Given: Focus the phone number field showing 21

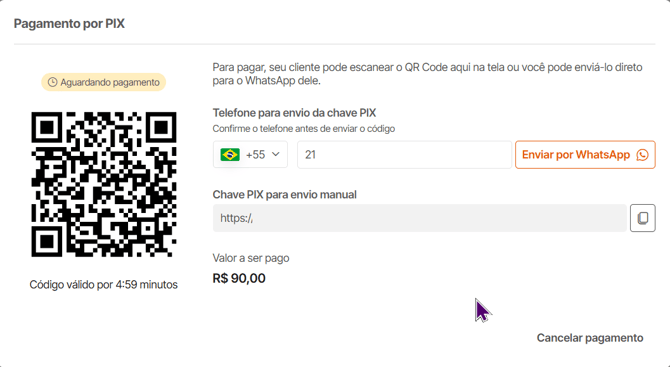Looking at the screenshot, I should 404,155.
